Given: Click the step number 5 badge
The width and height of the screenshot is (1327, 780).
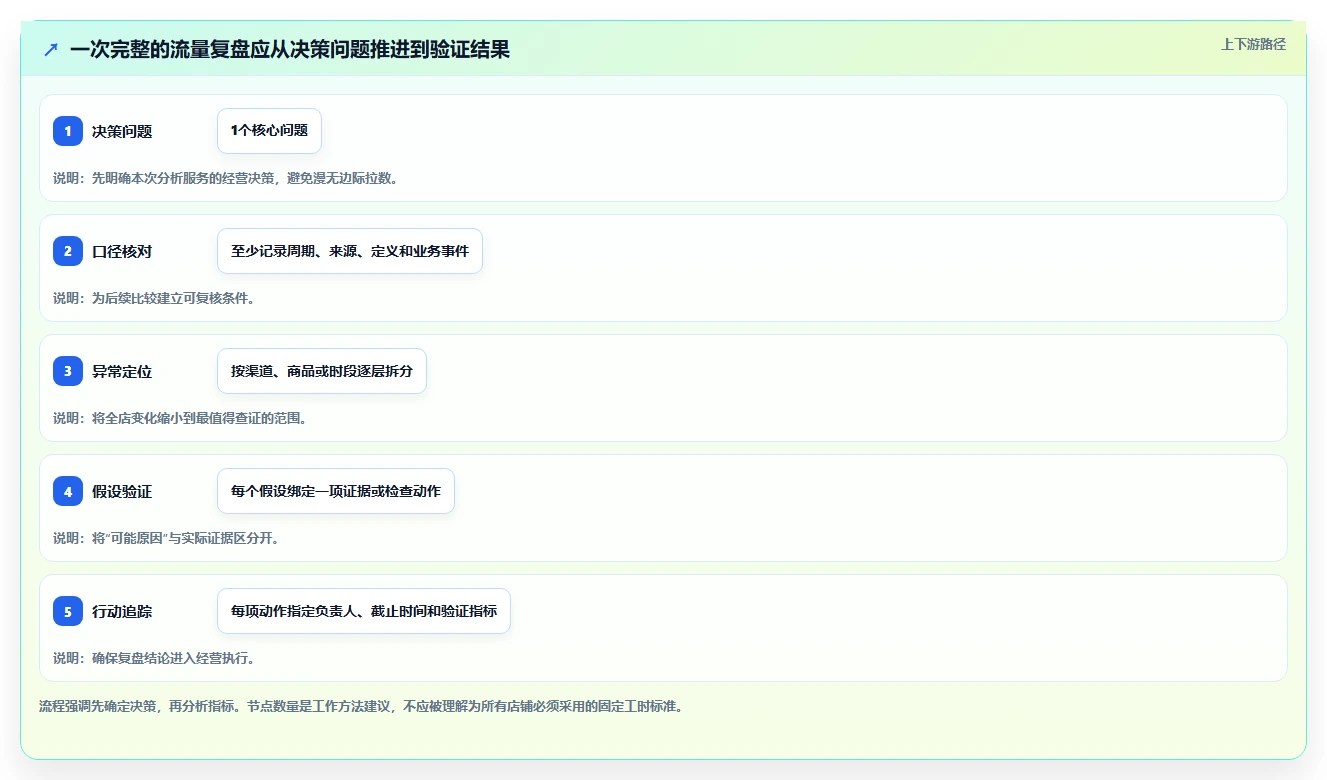Looking at the screenshot, I should click(x=68, y=611).
